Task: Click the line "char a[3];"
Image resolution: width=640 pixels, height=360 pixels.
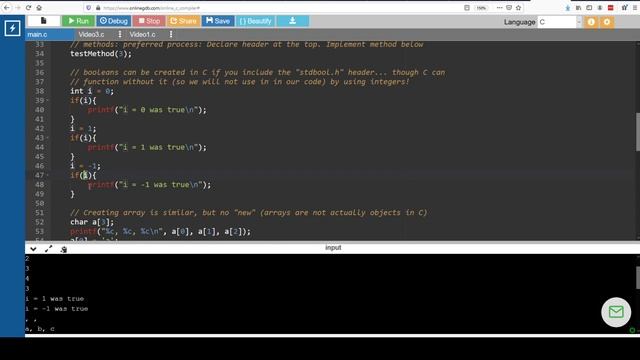Action: (x=92, y=222)
